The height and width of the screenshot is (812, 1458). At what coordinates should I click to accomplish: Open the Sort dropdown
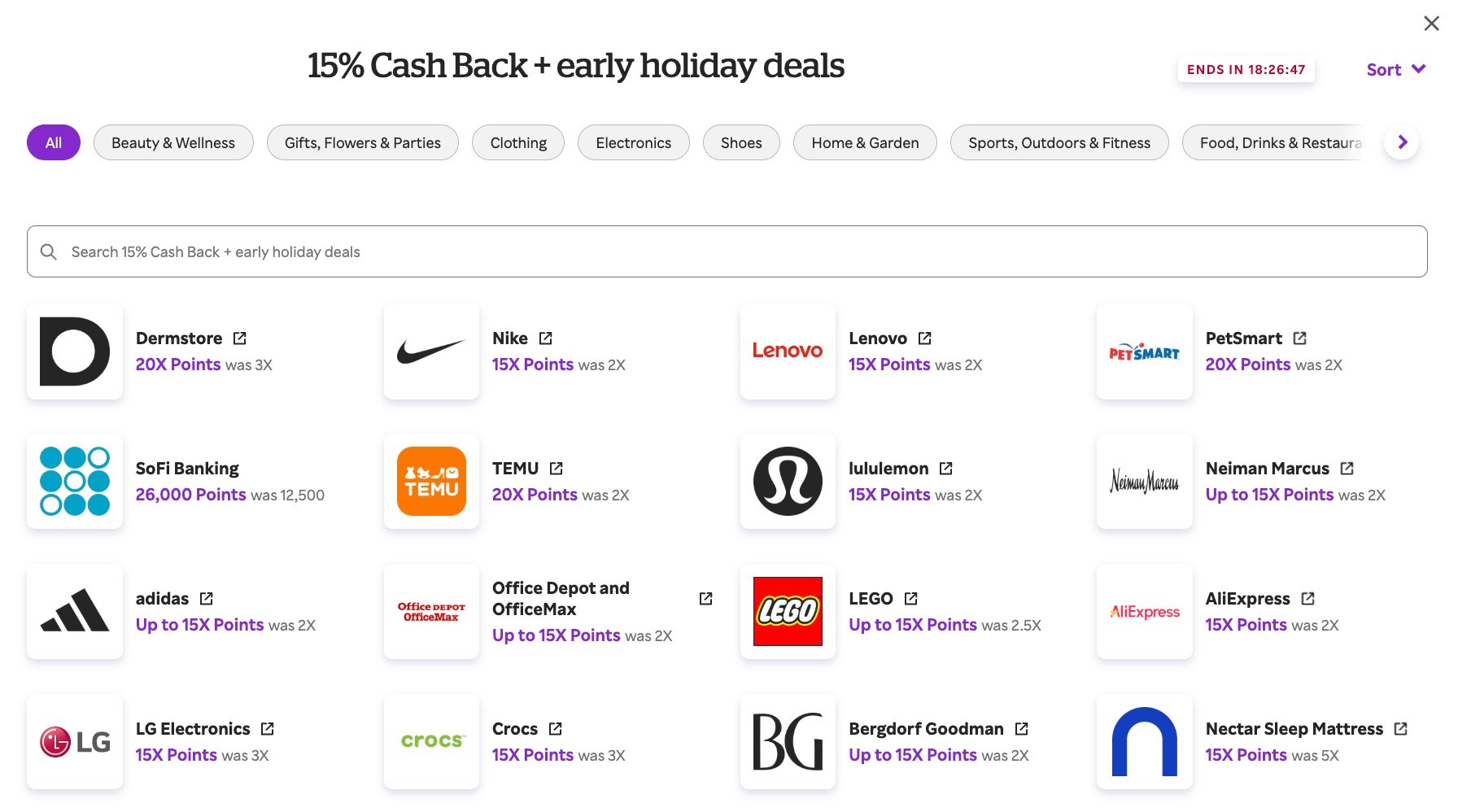tap(1395, 70)
